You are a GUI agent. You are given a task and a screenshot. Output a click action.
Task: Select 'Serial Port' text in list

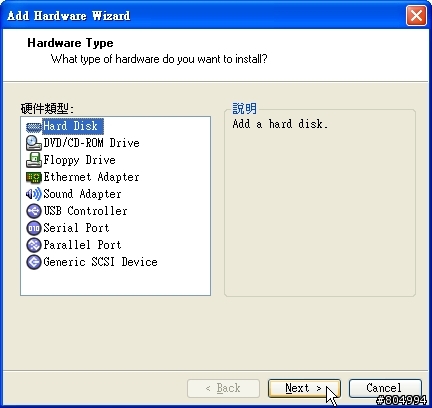(76, 228)
